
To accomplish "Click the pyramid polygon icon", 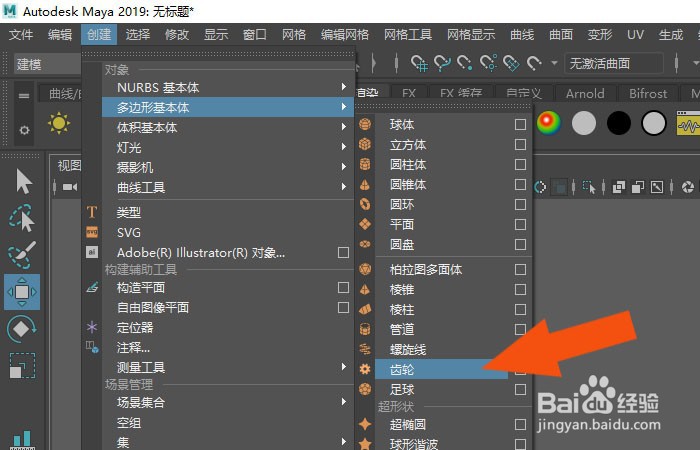I will pos(365,289).
